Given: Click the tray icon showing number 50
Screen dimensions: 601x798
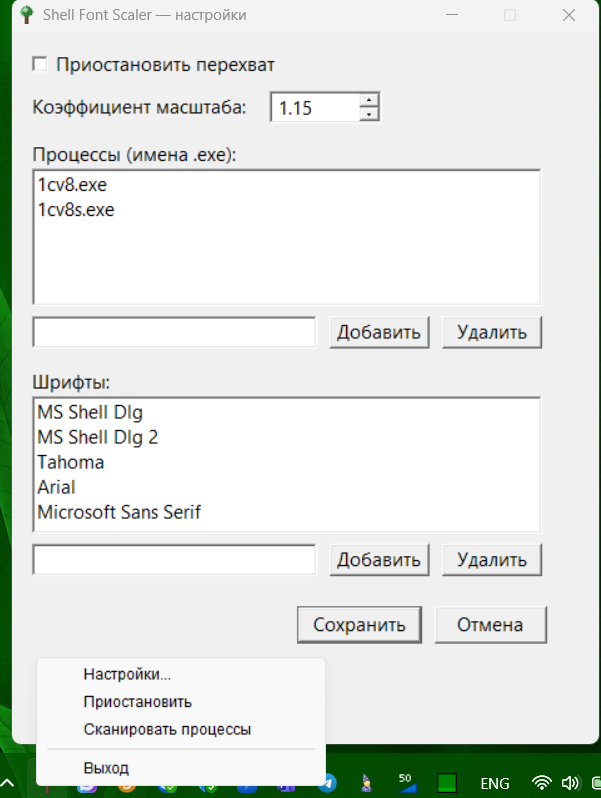Looking at the screenshot, I should 407,783.
